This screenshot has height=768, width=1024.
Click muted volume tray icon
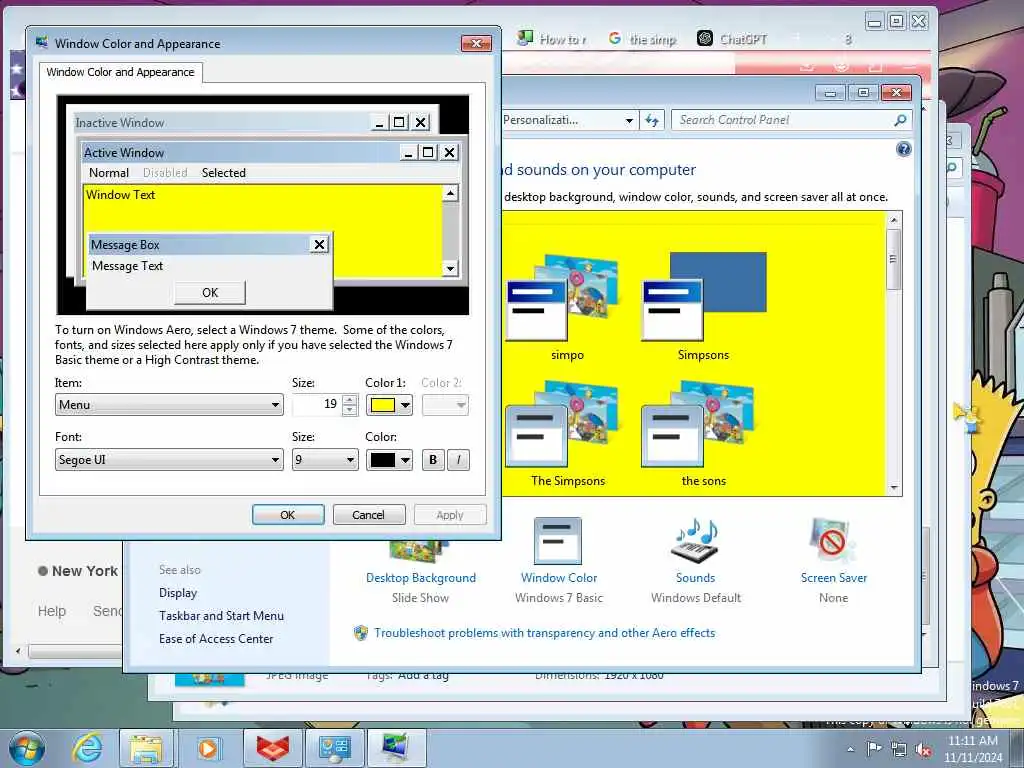point(923,749)
